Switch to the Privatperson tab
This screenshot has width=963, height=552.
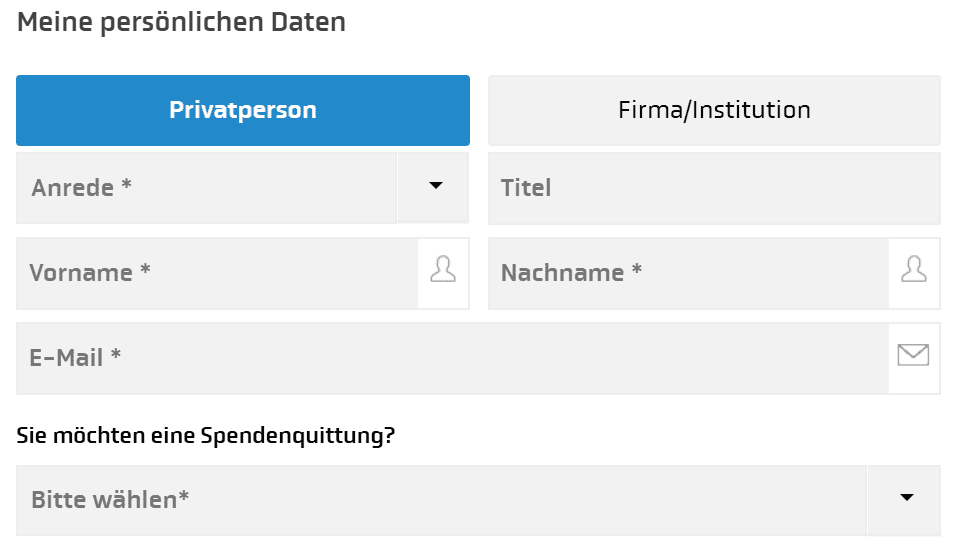coord(243,110)
